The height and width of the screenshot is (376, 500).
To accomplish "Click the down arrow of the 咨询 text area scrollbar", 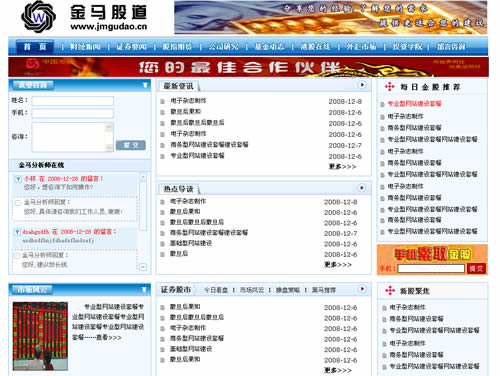I will (x=109, y=147).
